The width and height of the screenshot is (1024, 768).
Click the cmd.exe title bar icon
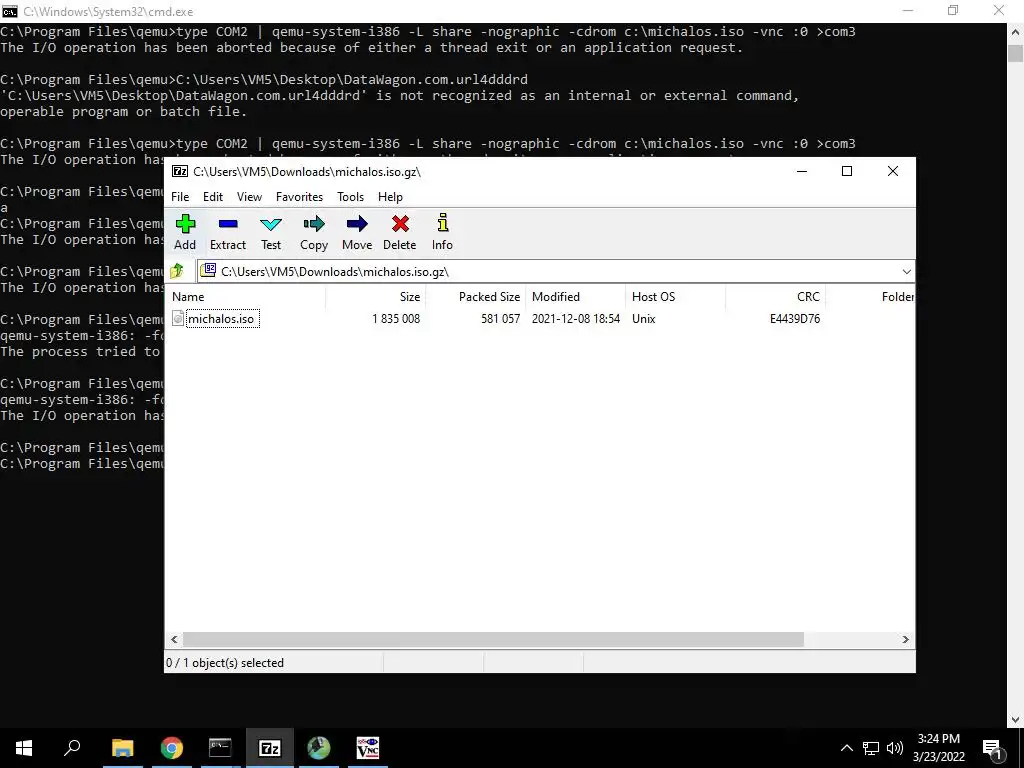(10, 11)
